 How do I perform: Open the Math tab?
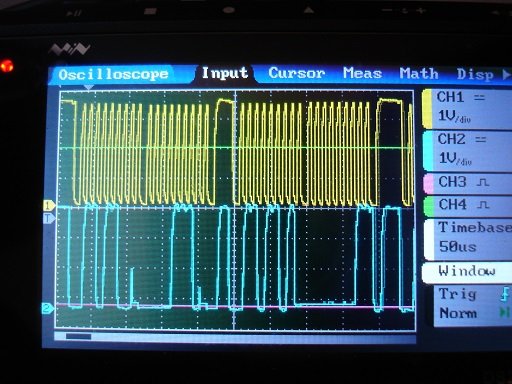(x=419, y=73)
